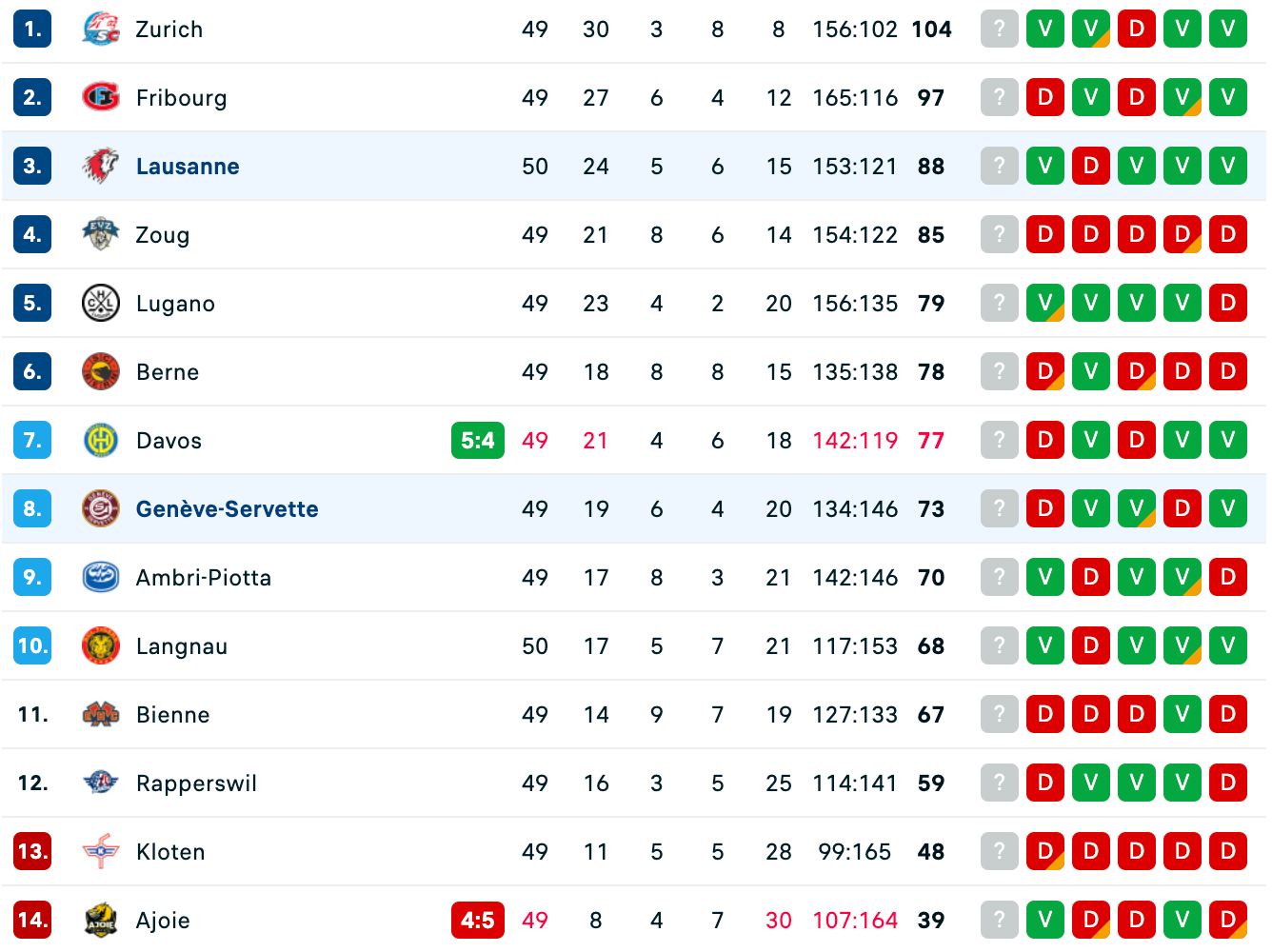Click the Lugano team logo
The width and height of the screenshot is (1272, 952).
[x=100, y=304]
